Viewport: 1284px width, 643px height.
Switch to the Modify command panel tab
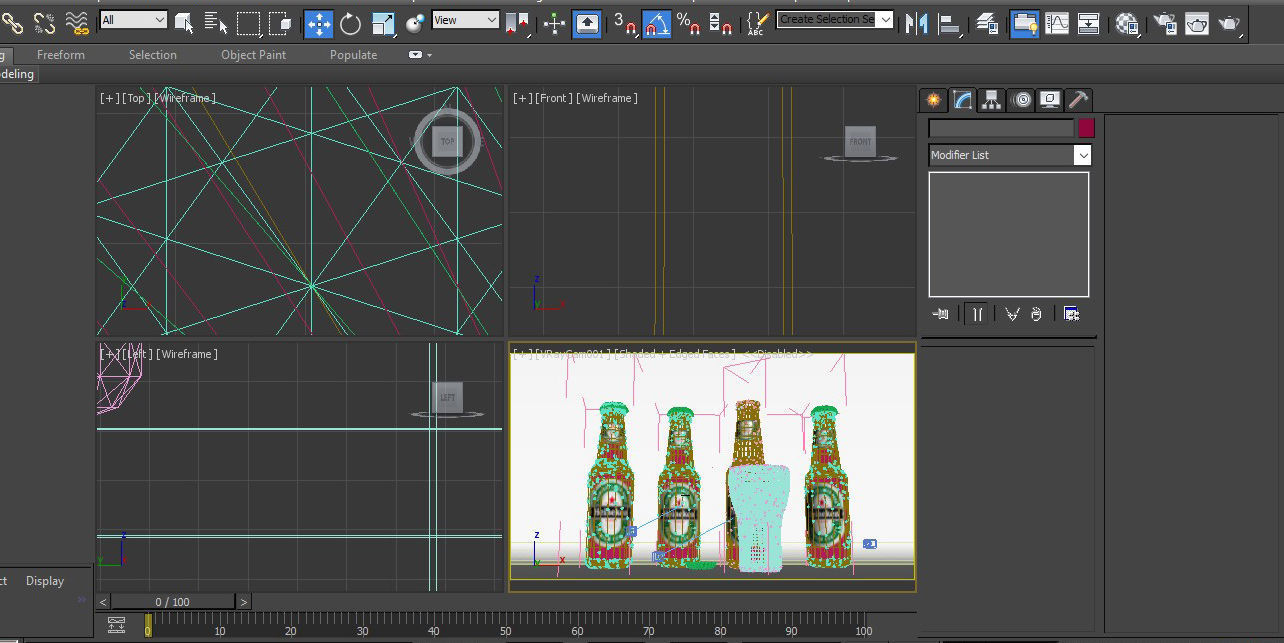pos(962,99)
